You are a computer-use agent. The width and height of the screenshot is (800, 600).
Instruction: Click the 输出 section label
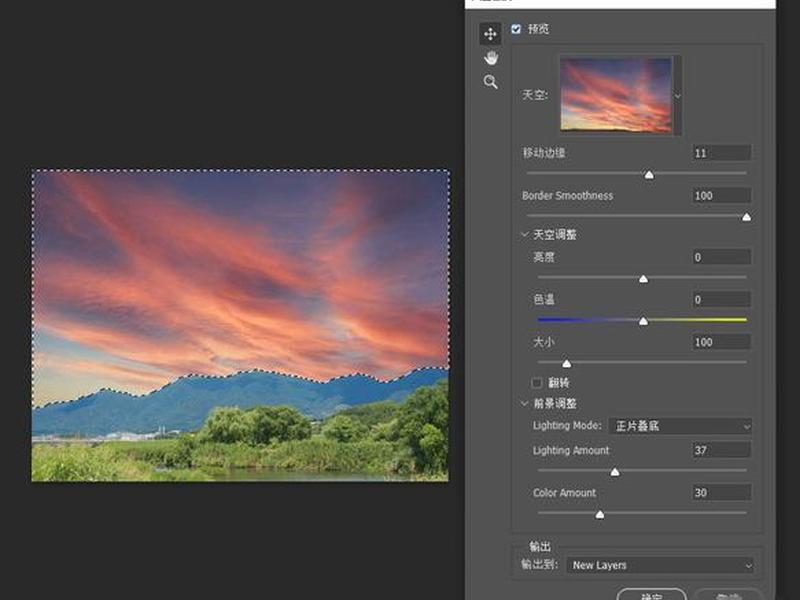[x=540, y=546]
